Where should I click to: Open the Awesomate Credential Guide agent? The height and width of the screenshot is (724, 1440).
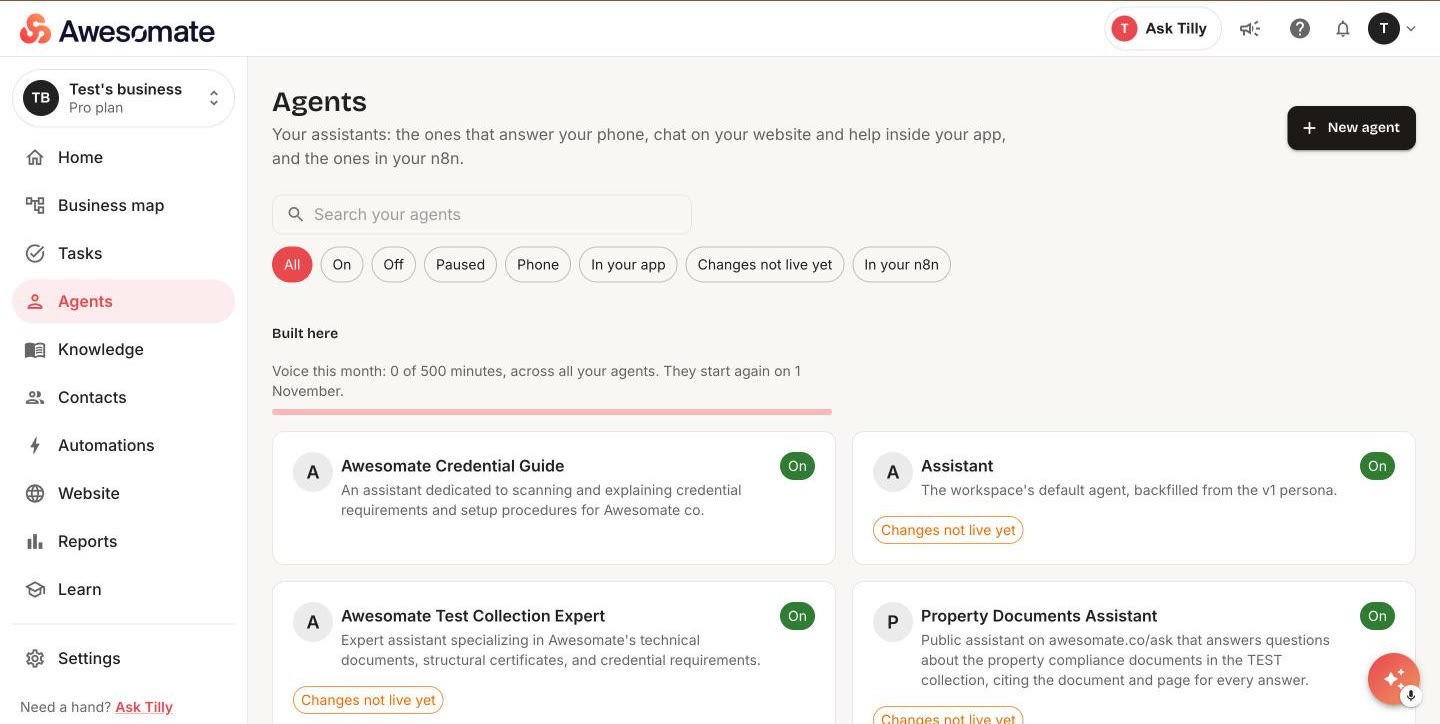coord(554,498)
